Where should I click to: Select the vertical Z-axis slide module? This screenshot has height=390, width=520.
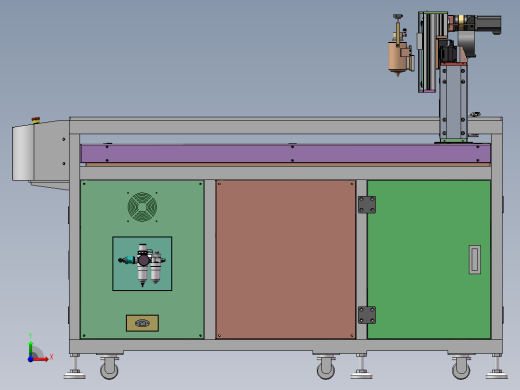click(428, 52)
